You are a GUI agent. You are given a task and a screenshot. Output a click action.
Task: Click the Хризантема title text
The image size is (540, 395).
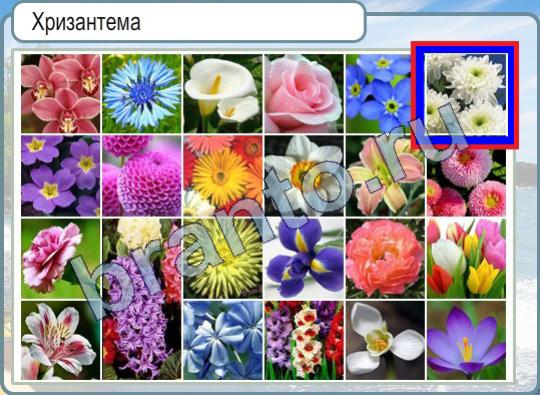click(86, 22)
